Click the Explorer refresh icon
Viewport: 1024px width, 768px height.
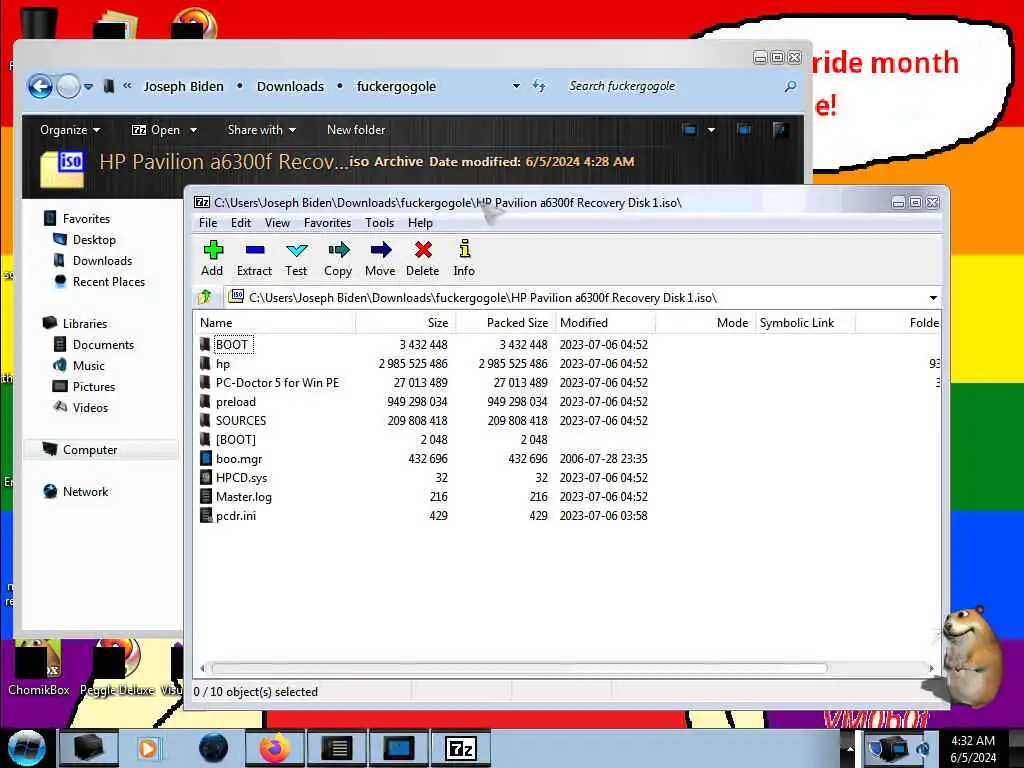point(539,86)
